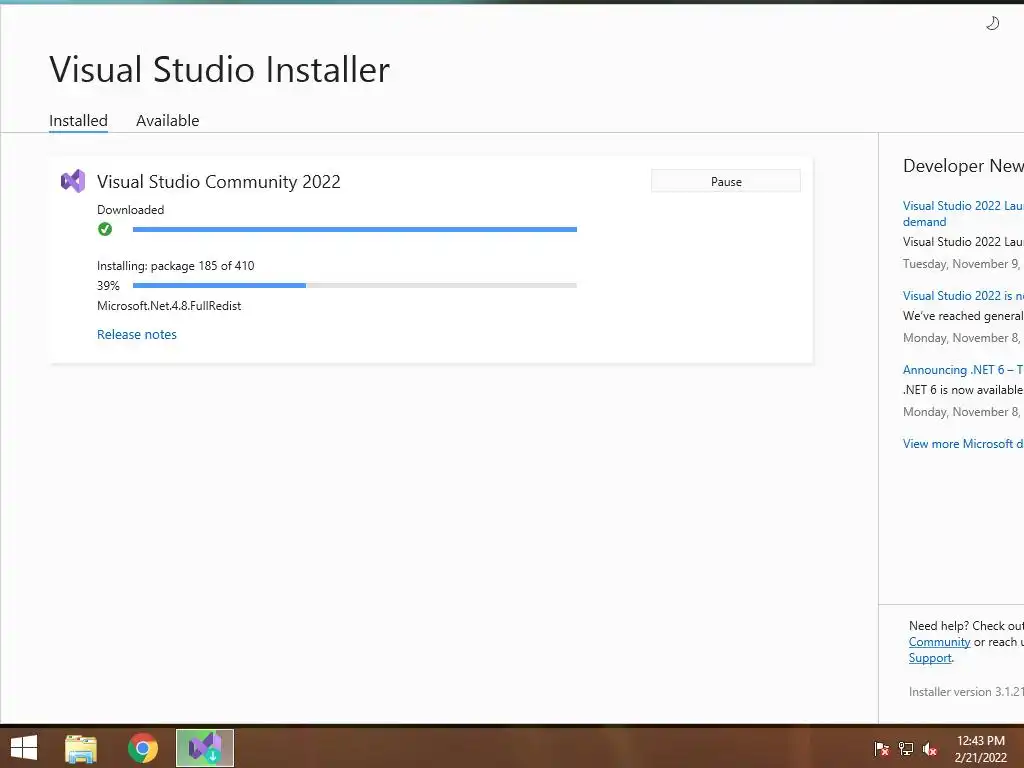Click the network status tray icon

(906, 748)
